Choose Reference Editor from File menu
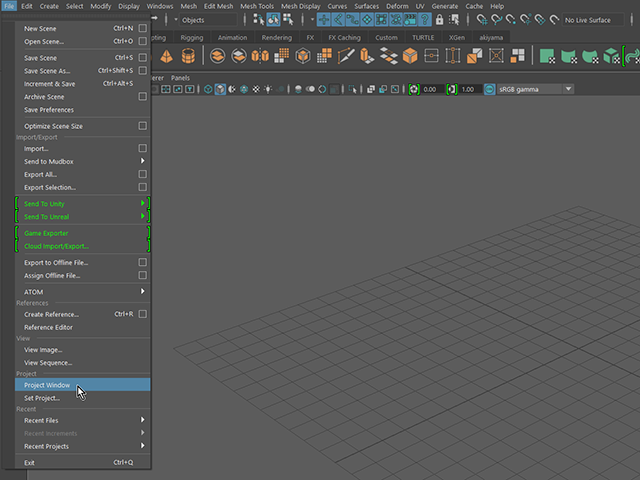The image size is (640, 480). (x=82, y=327)
